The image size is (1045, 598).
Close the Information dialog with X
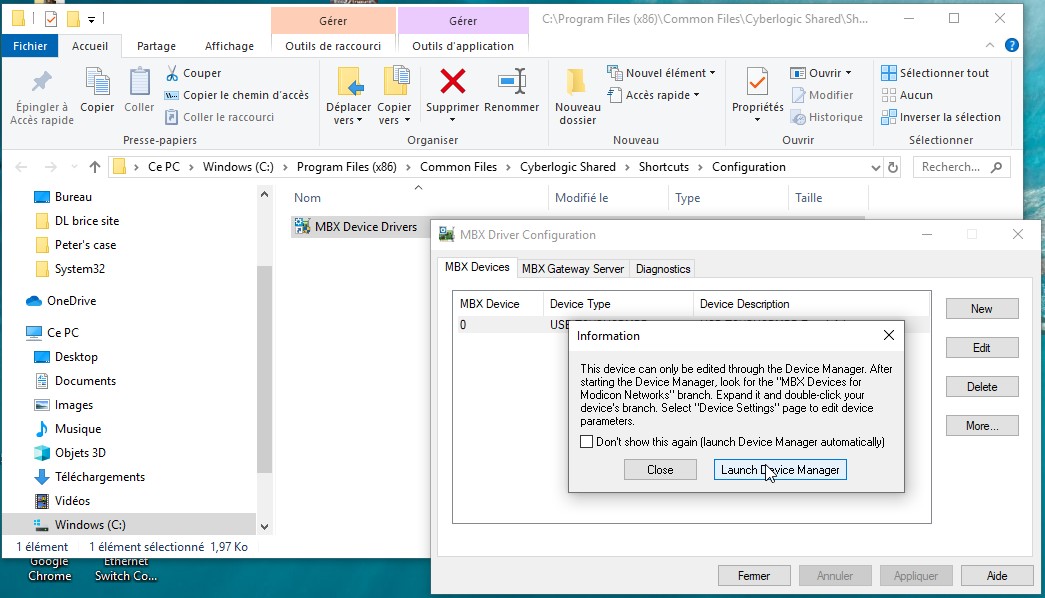point(888,335)
